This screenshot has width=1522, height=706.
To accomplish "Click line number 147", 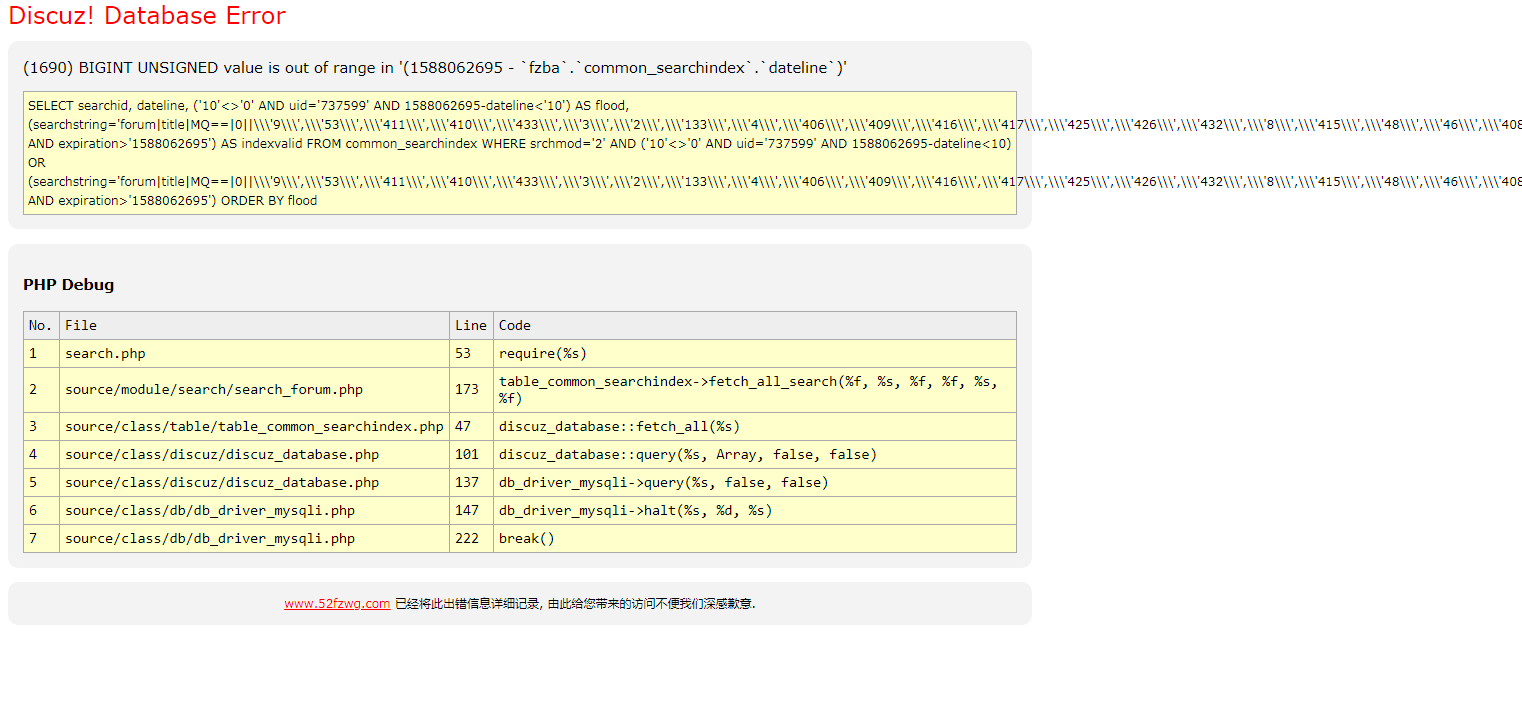I will tap(472, 511).
